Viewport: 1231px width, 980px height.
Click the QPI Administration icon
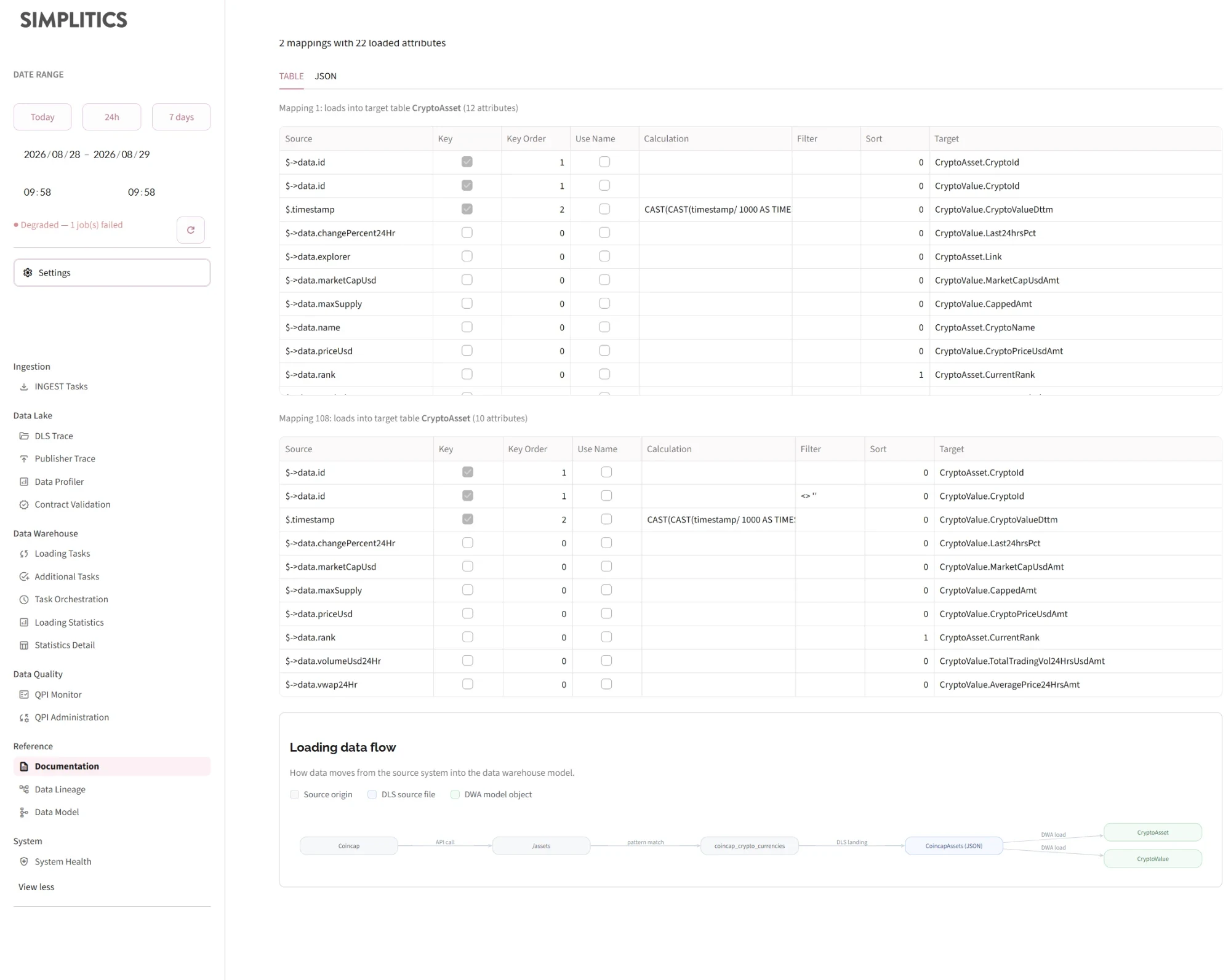pos(24,717)
